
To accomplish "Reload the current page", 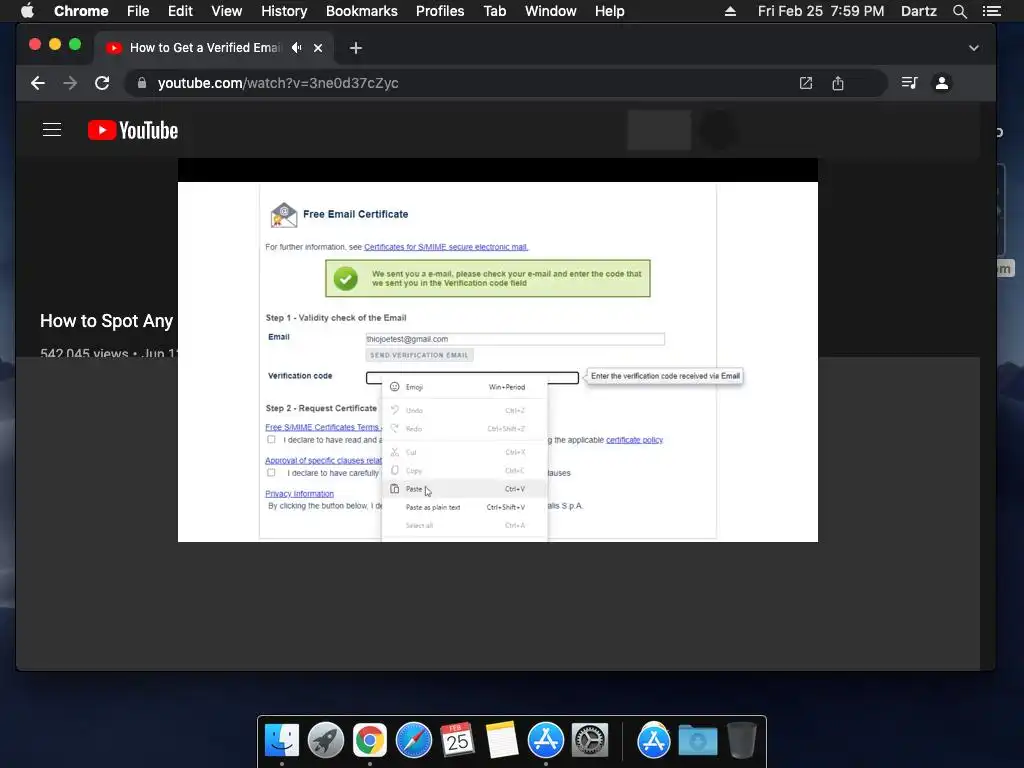I will pos(102,83).
